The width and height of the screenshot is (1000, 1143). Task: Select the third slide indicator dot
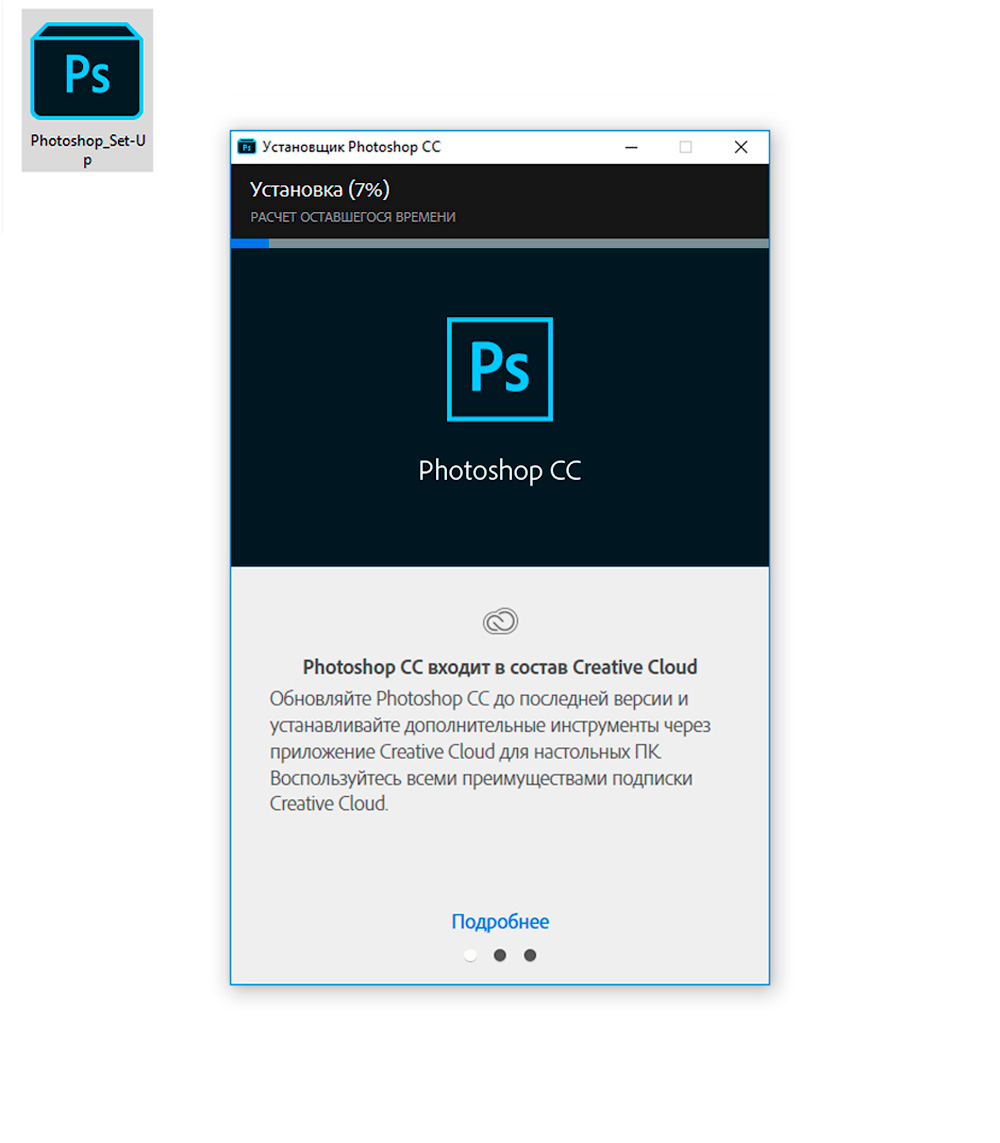pyautogui.click(x=530, y=955)
